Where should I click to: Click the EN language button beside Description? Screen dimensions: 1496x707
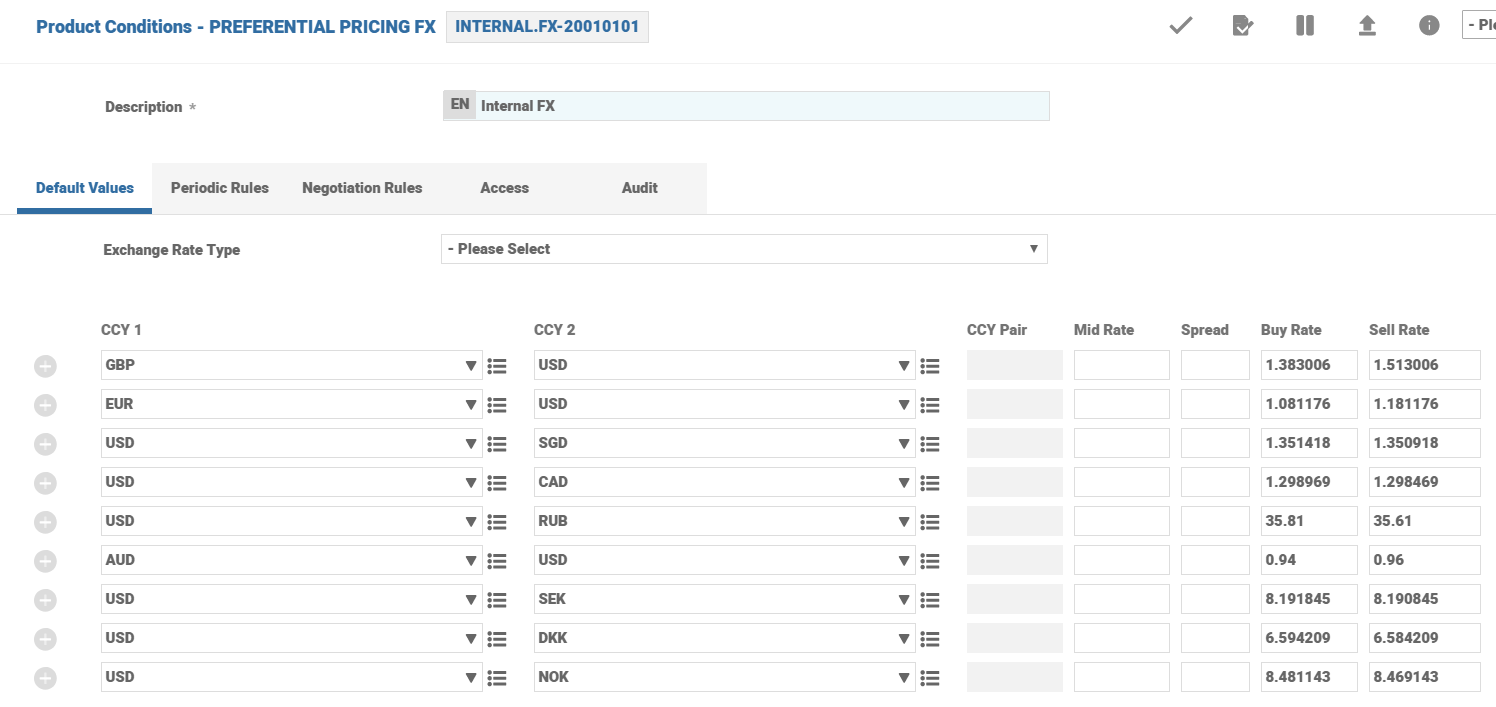(x=460, y=105)
